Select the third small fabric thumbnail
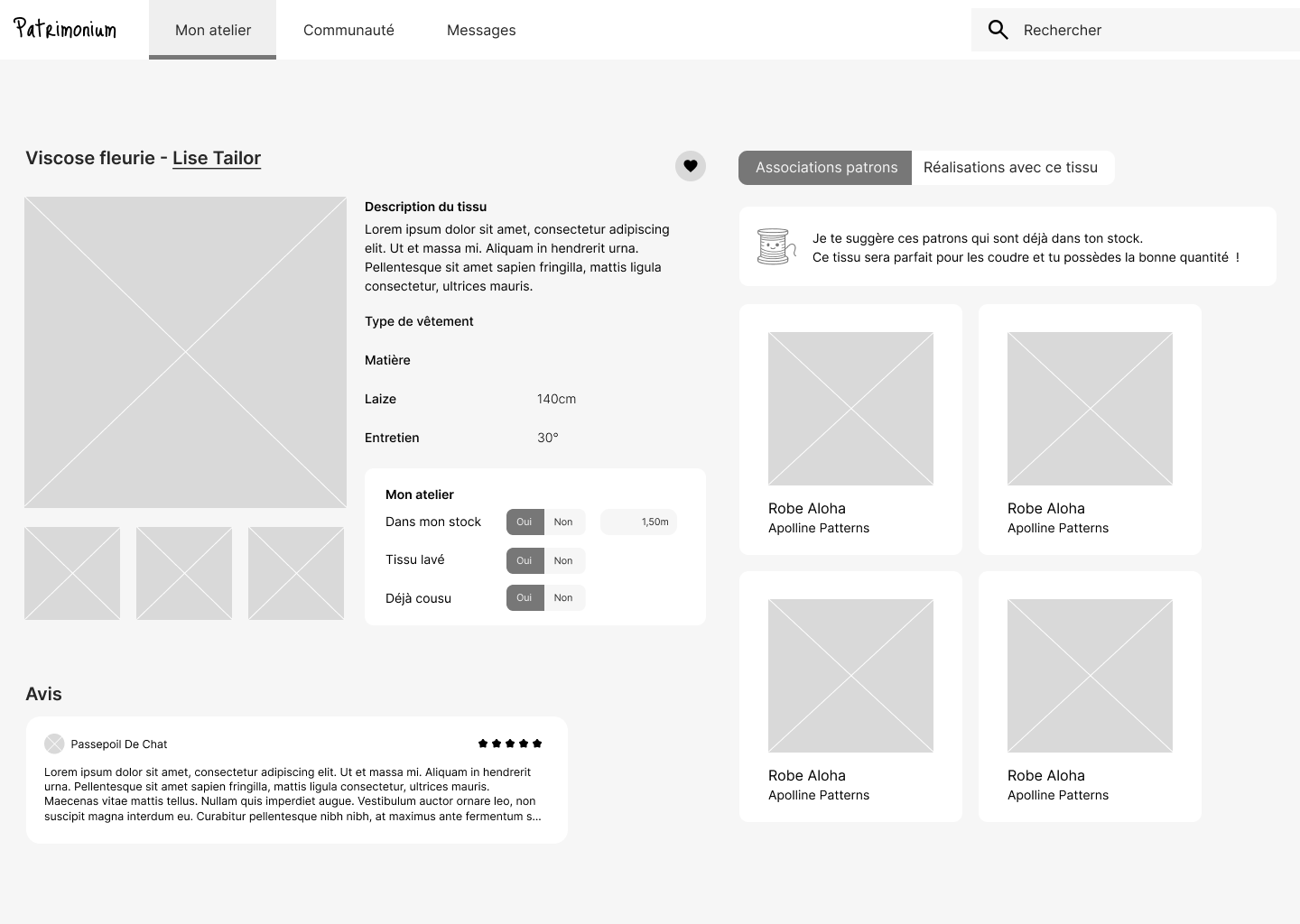Screen dimensions: 1300x924 pos(296,573)
